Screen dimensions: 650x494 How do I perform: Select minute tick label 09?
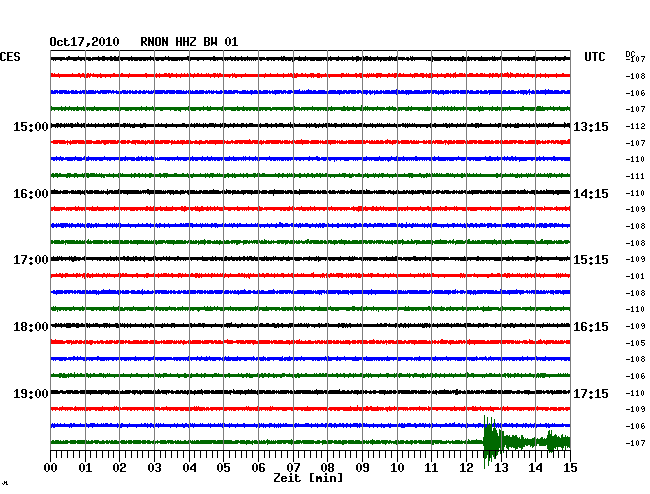(362, 468)
